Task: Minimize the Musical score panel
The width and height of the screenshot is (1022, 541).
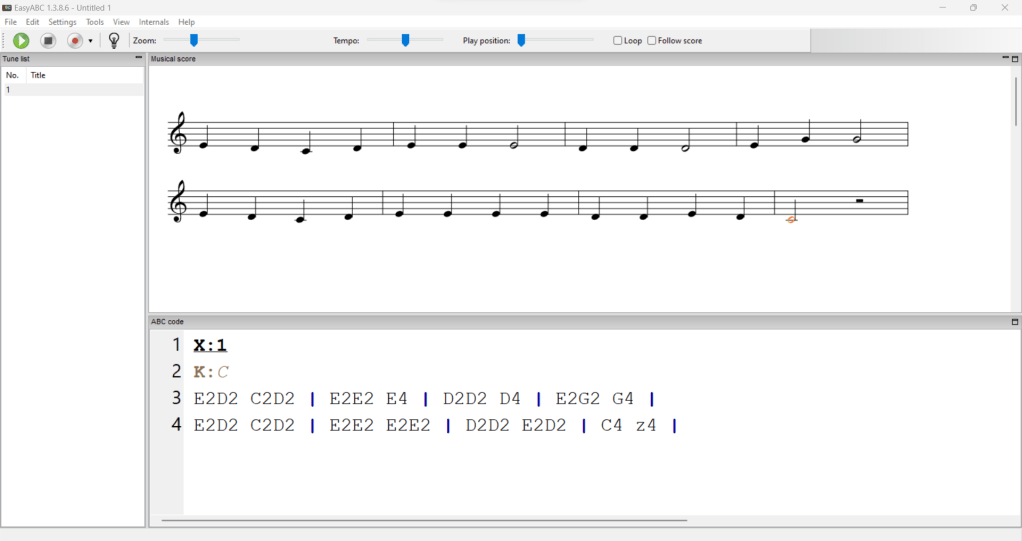Action: [x=1005, y=58]
